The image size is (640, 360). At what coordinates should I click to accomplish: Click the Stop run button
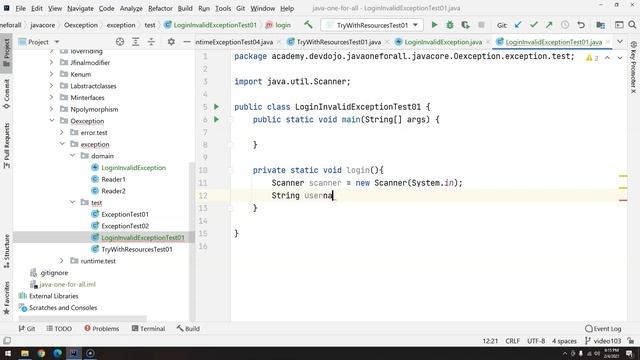pyautogui.click(x=481, y=25)
